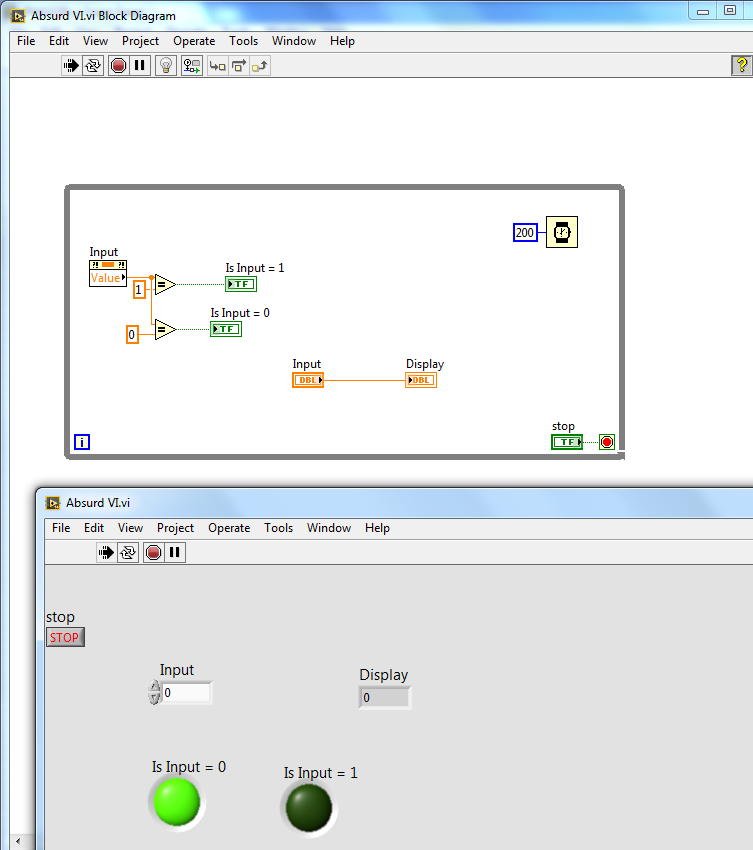Click the red STOP button
Image resolution: width=753 pixels, height=850 pixels.
(65, 638)
